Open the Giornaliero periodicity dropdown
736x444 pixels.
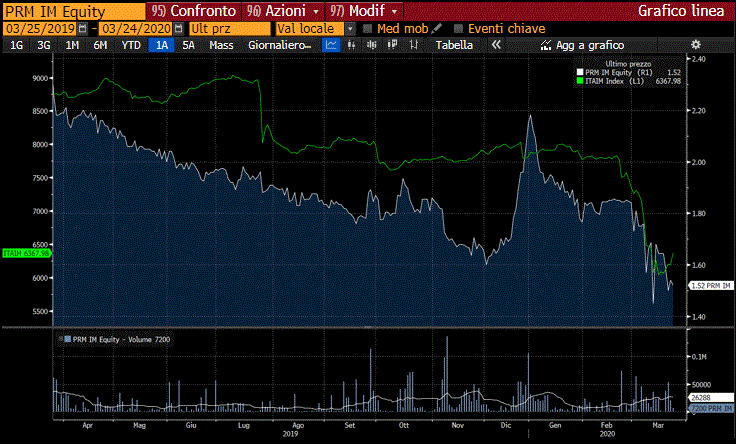click(x=280, y=45)
